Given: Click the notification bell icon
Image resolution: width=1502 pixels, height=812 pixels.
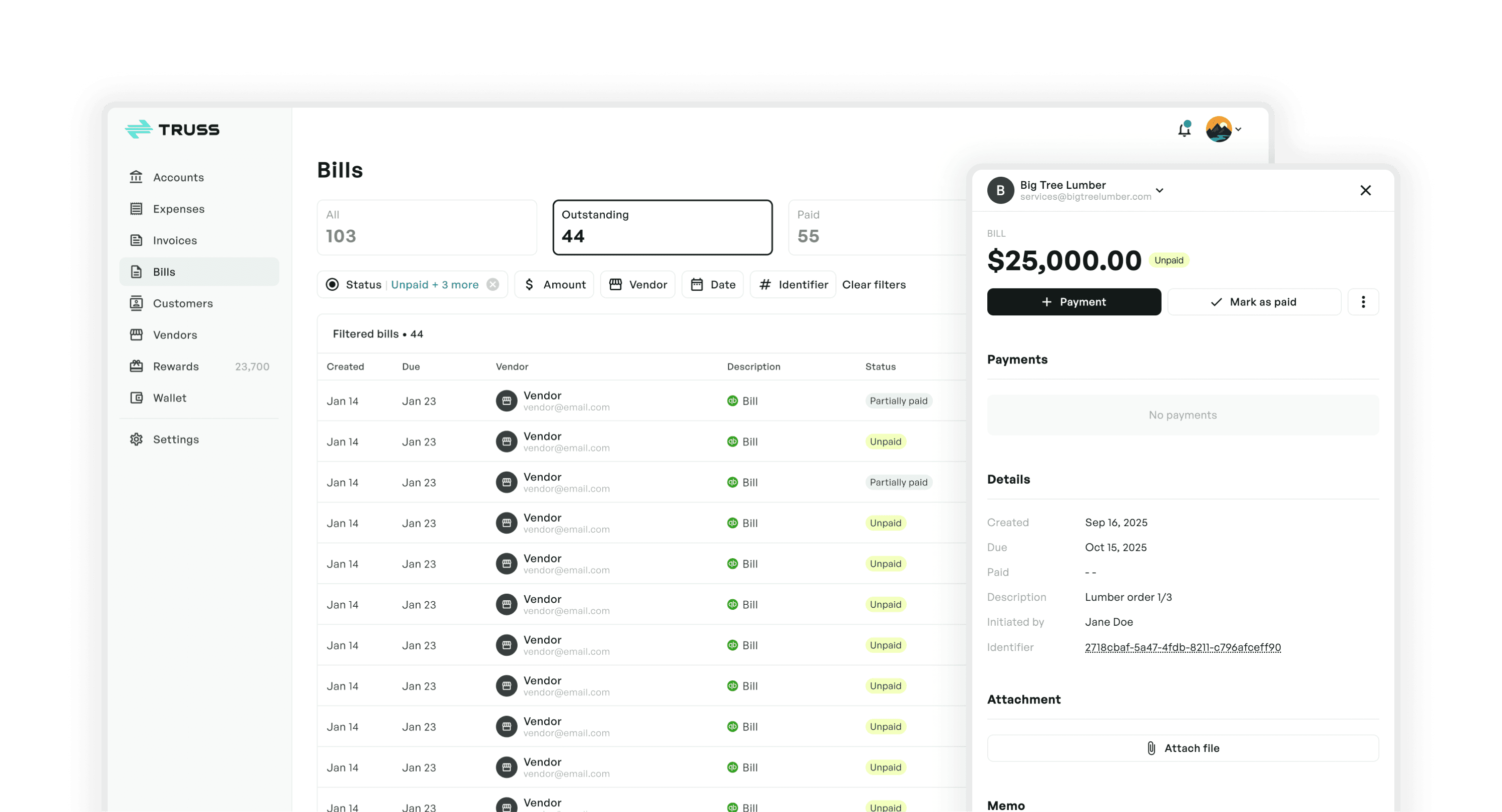Looking at the screenshot, I should [1183, 129].
